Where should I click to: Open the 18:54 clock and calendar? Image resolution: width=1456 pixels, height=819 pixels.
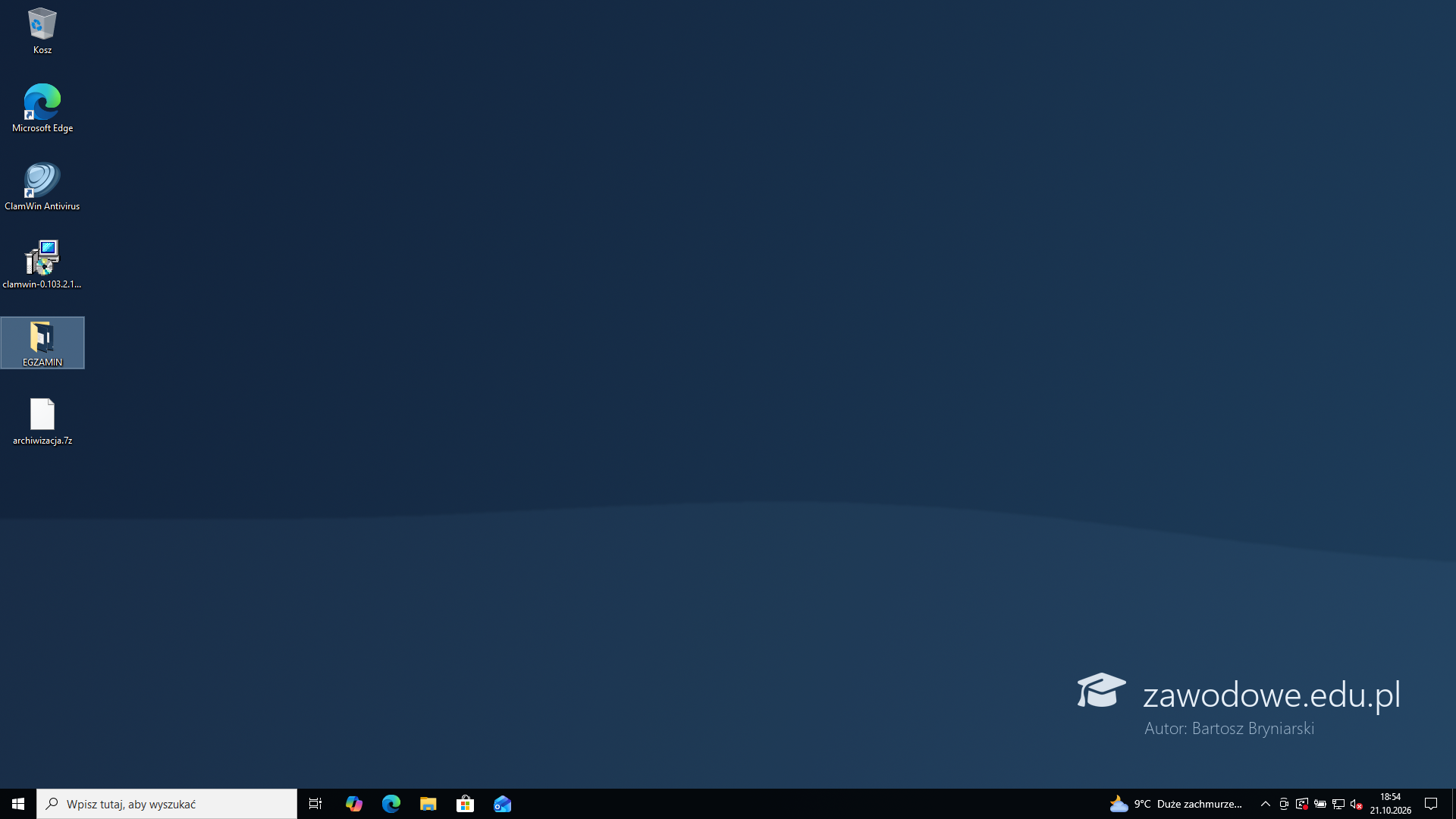click(x=1390, y=804)
